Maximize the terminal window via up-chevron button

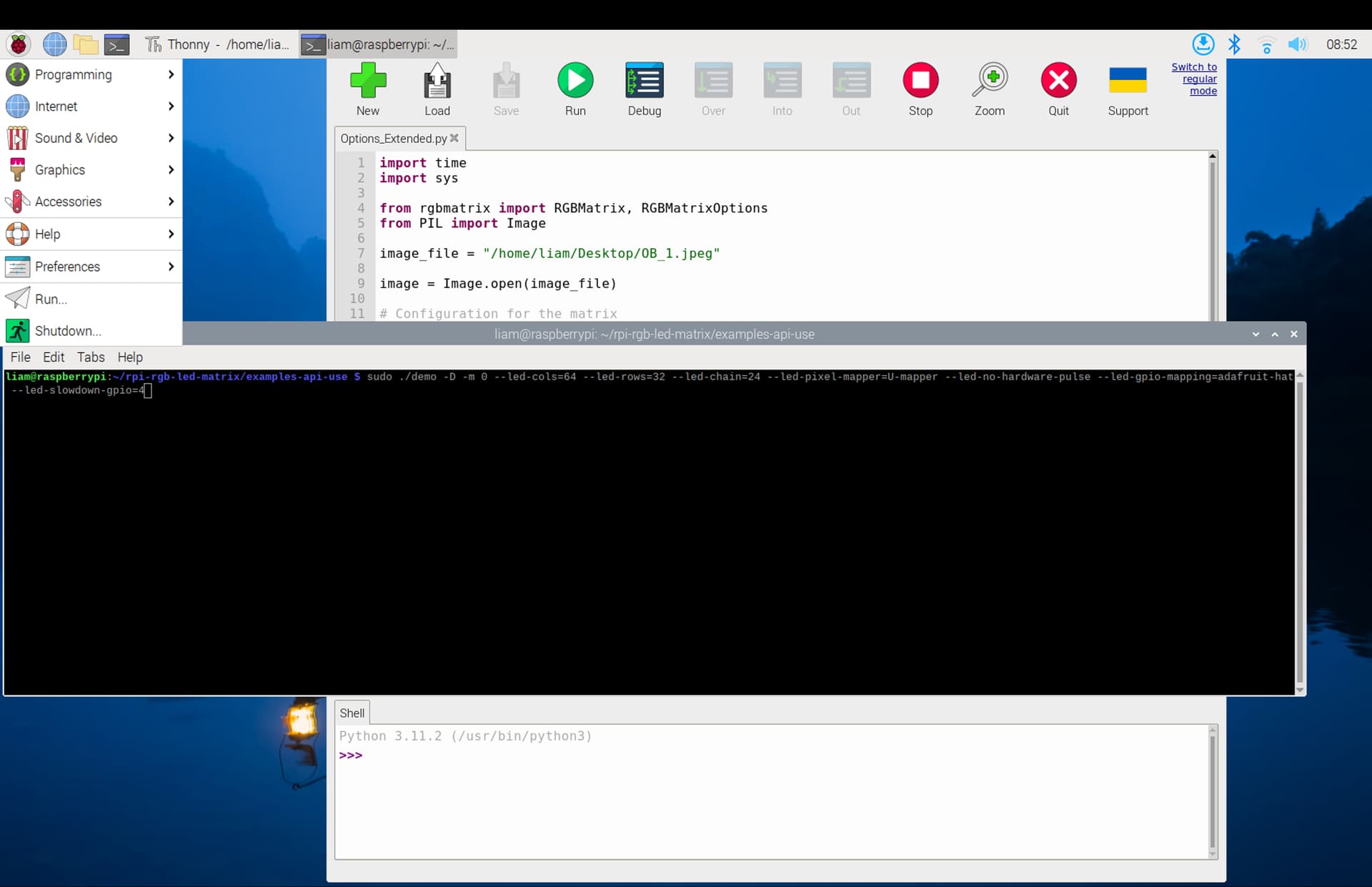coord(1275,334)
